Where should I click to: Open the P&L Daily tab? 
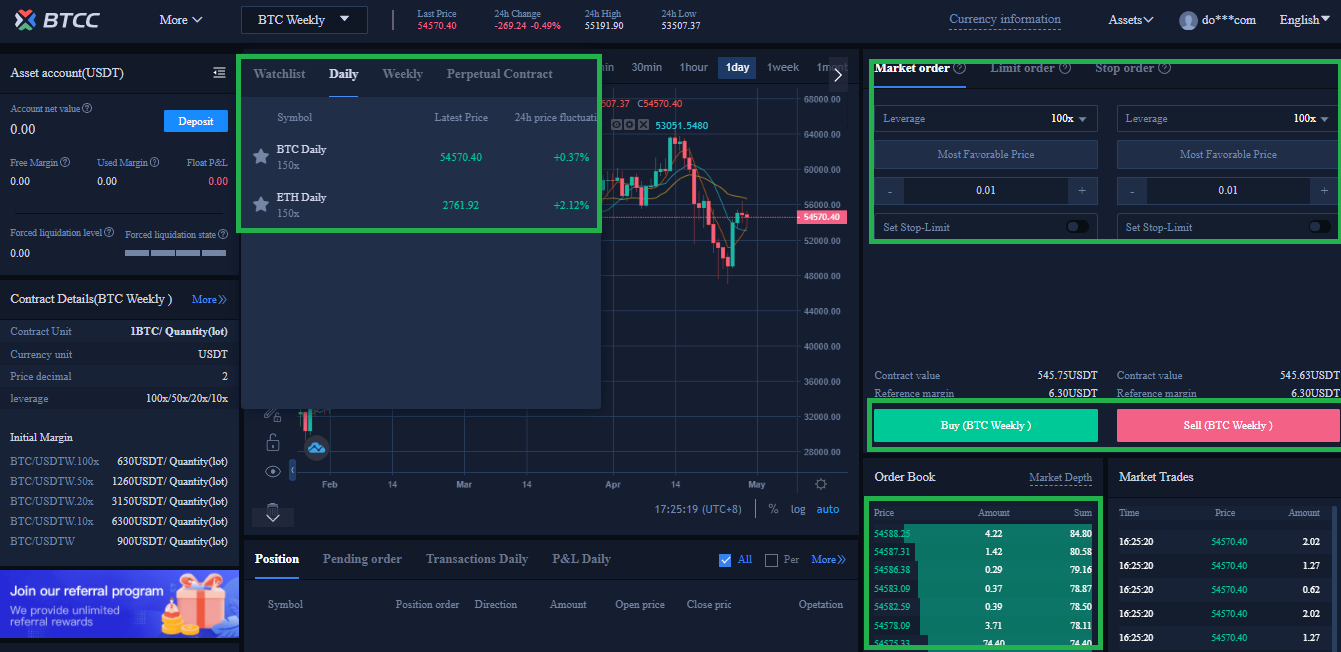(x=581, y=559)
